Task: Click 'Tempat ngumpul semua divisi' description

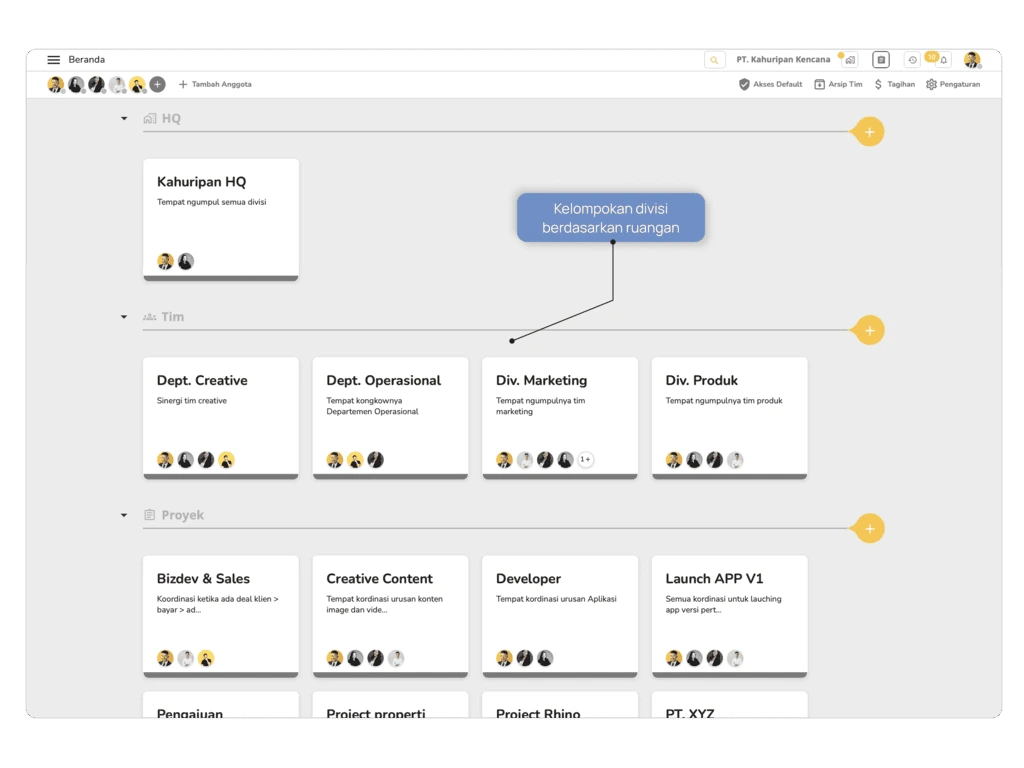Action: [212, 202]
